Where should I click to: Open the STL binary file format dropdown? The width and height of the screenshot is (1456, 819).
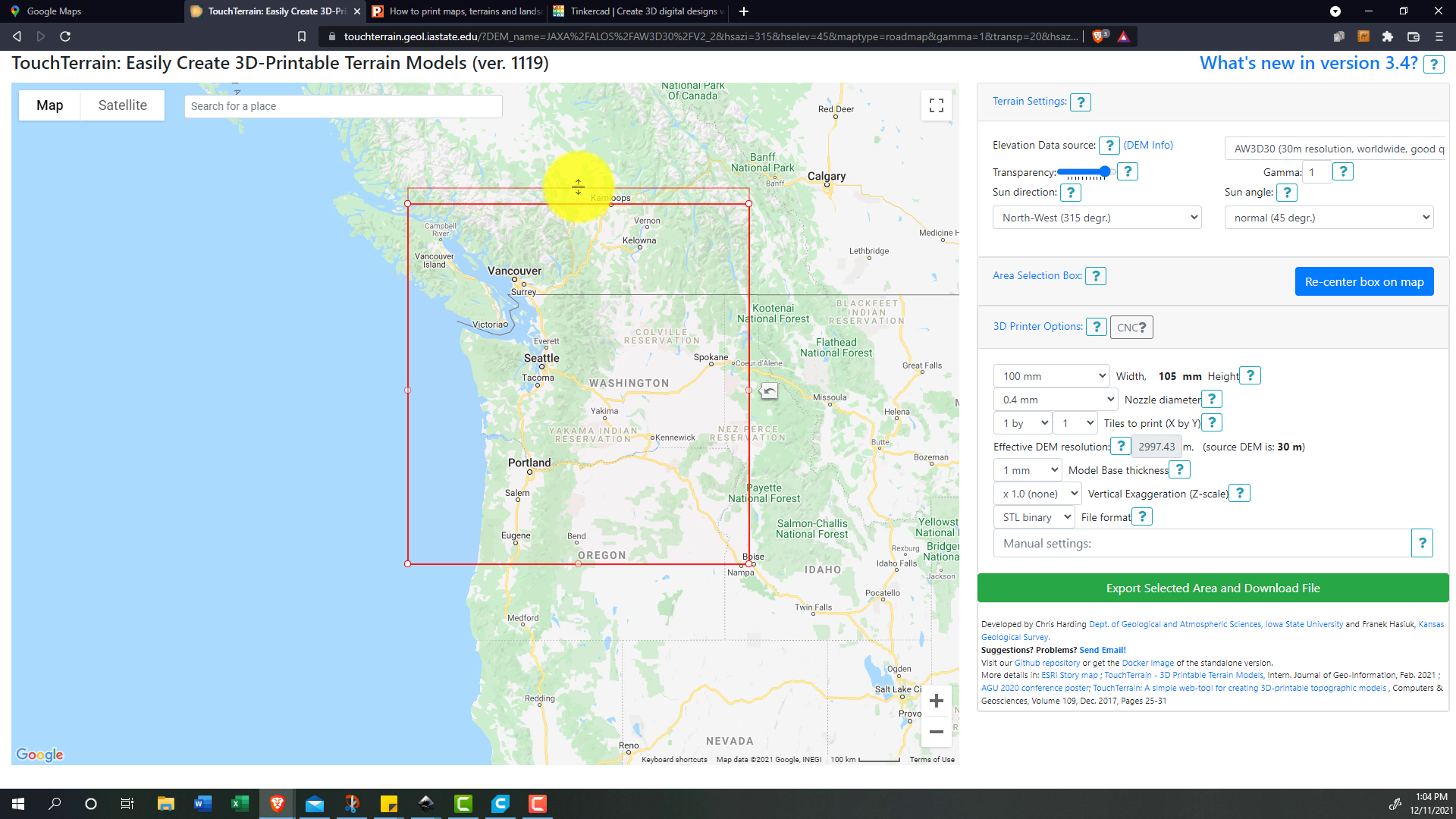[1034, 517]
